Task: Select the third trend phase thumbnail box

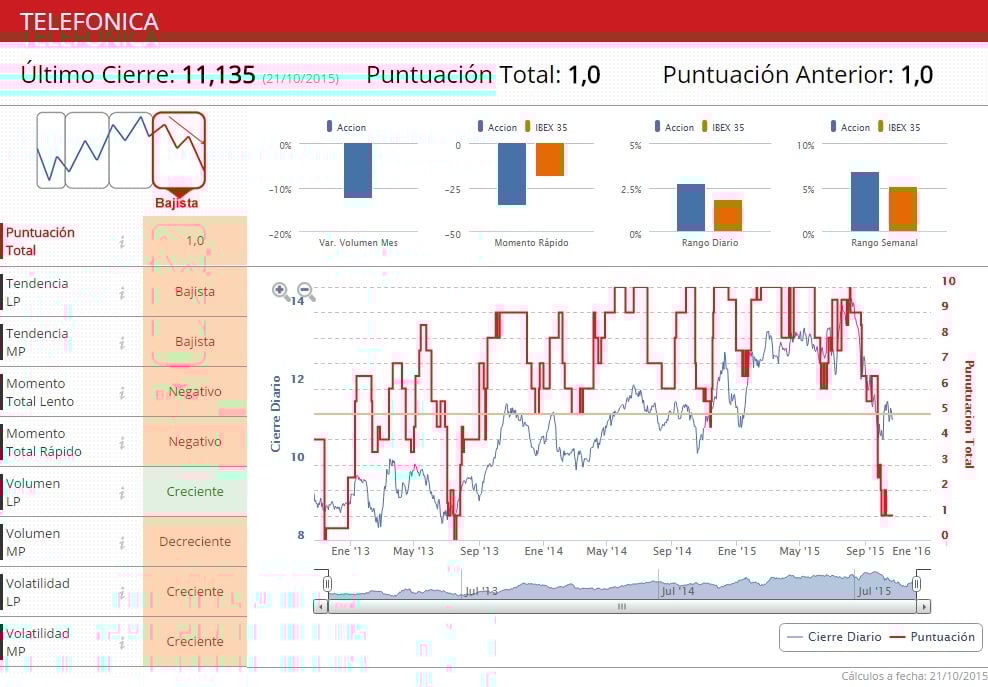Action: (130, 150)
